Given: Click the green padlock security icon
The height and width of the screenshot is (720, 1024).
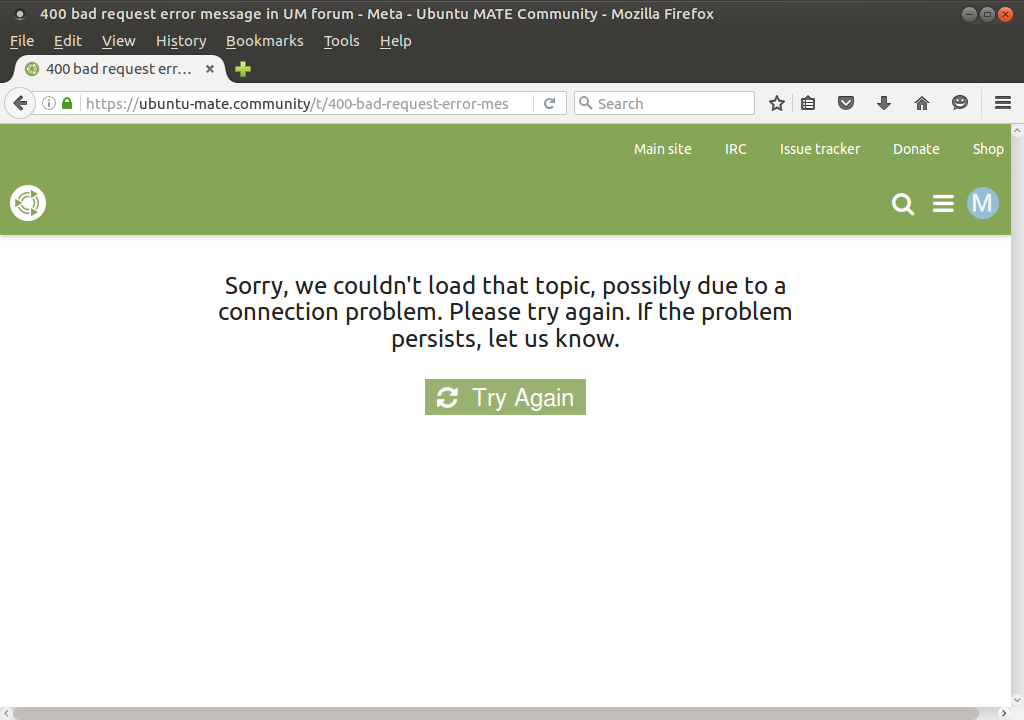Looking at the screenshot, I should pyautogui.click(x=67, y=103).
